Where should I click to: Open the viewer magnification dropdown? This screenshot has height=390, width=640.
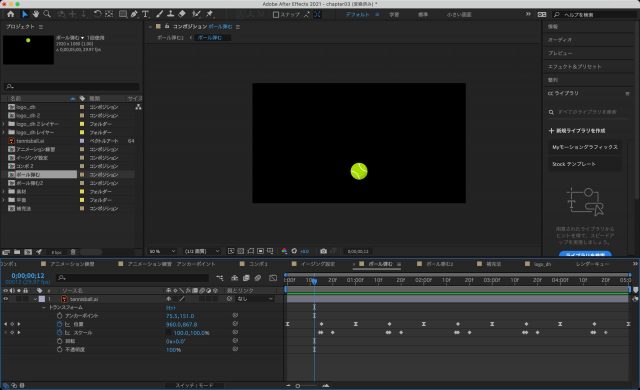click(x=162, y=251)
